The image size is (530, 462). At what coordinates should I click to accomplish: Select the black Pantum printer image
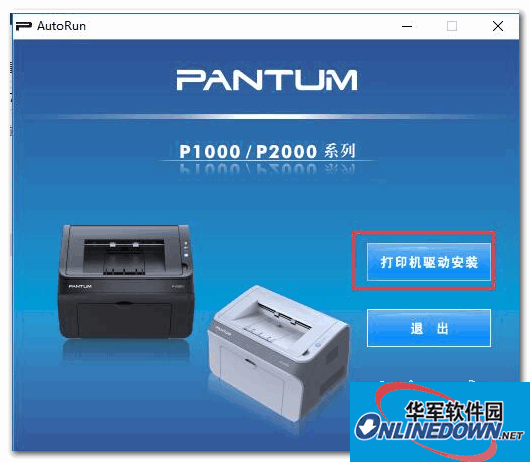(x=126, y=281)
